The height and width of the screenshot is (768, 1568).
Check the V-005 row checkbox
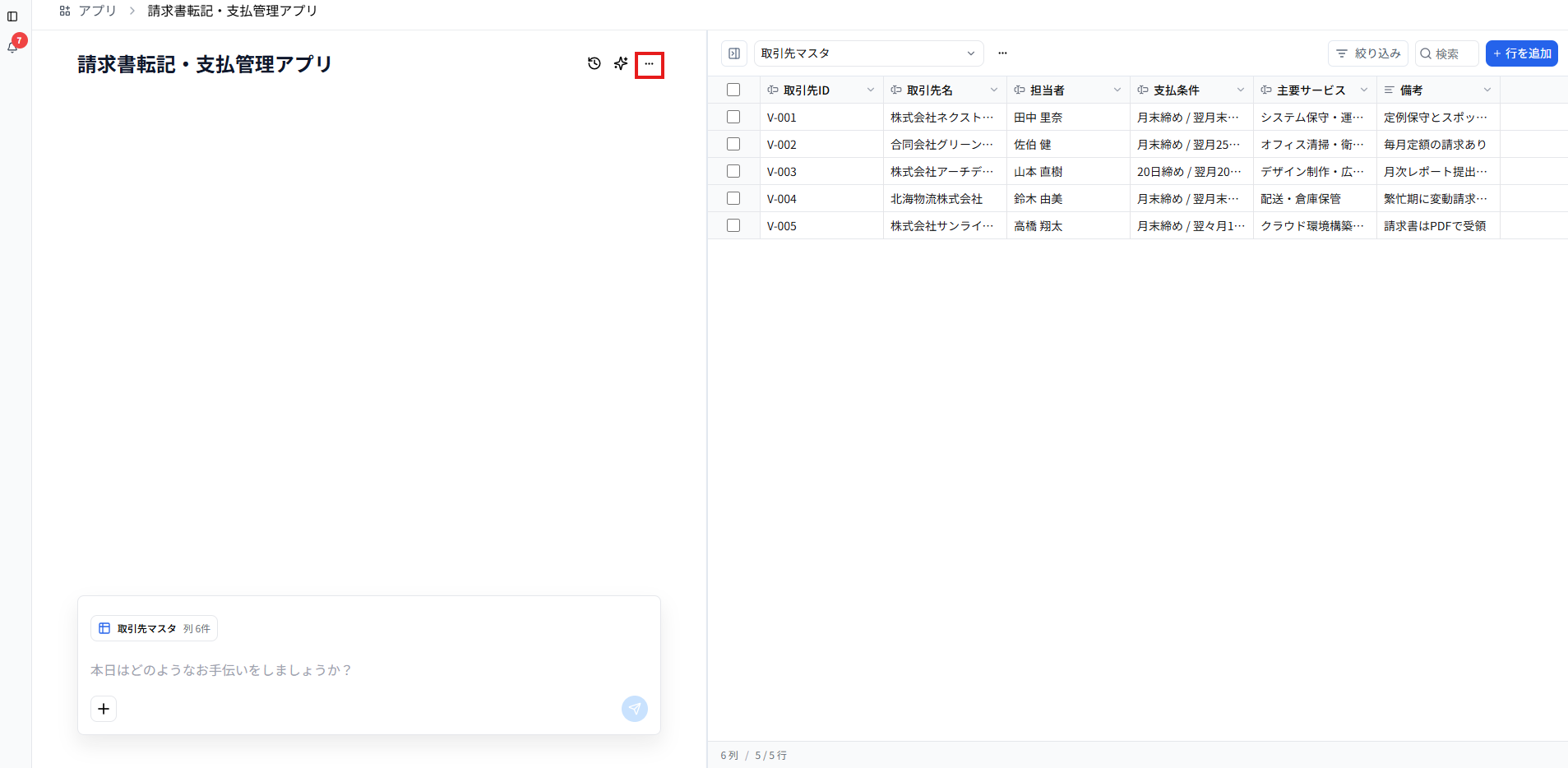[x=733, y=225]
